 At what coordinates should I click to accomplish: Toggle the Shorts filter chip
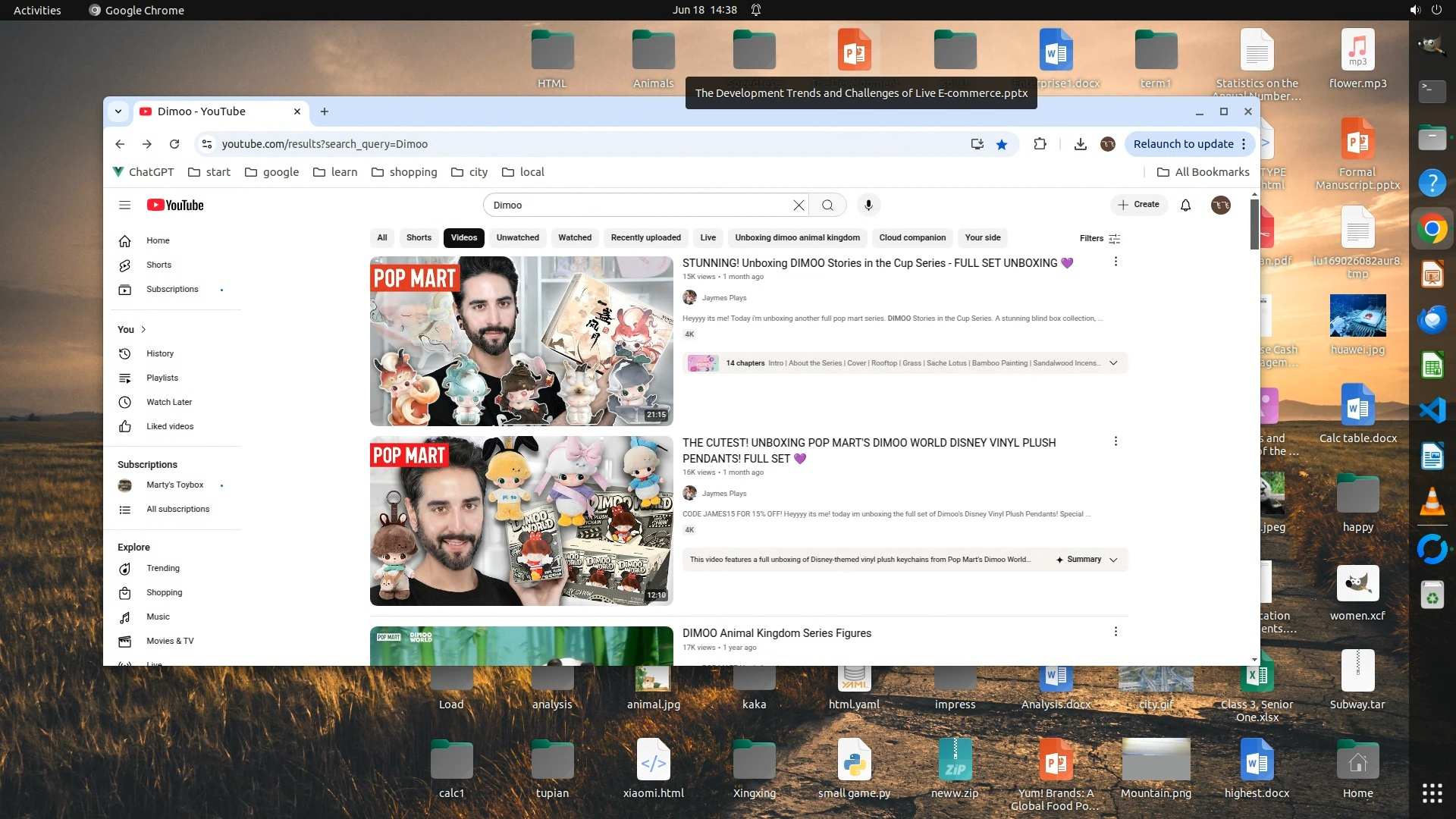[x=419, y=237]
